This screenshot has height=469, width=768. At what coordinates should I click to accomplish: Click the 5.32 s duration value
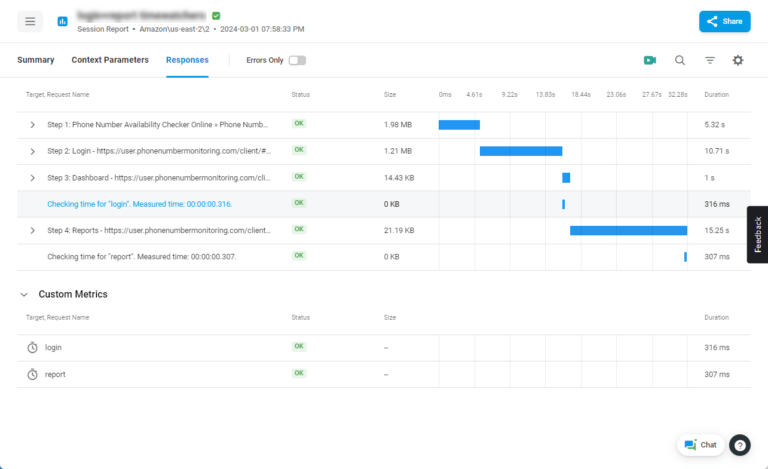(x=714, y=125)
